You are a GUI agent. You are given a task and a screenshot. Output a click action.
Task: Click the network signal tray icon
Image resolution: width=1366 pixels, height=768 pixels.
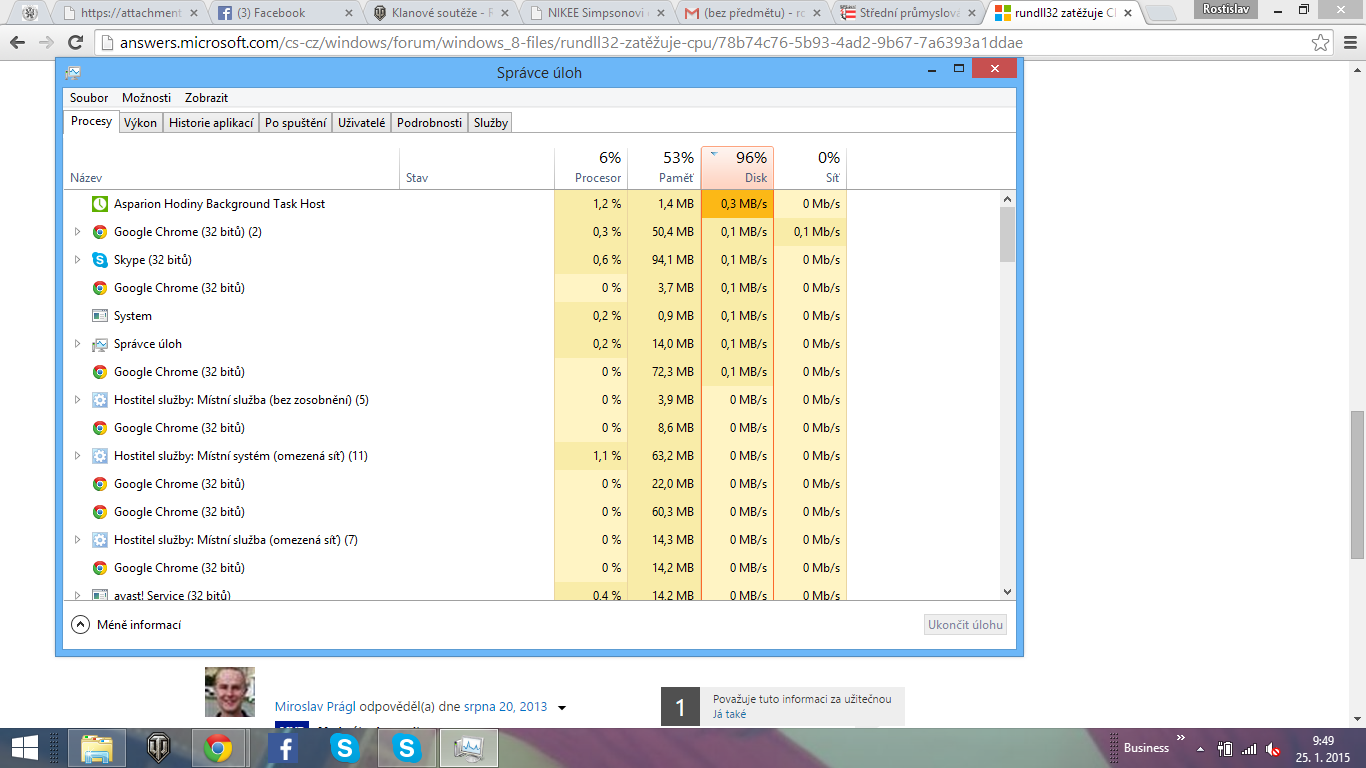(1248, 748)
